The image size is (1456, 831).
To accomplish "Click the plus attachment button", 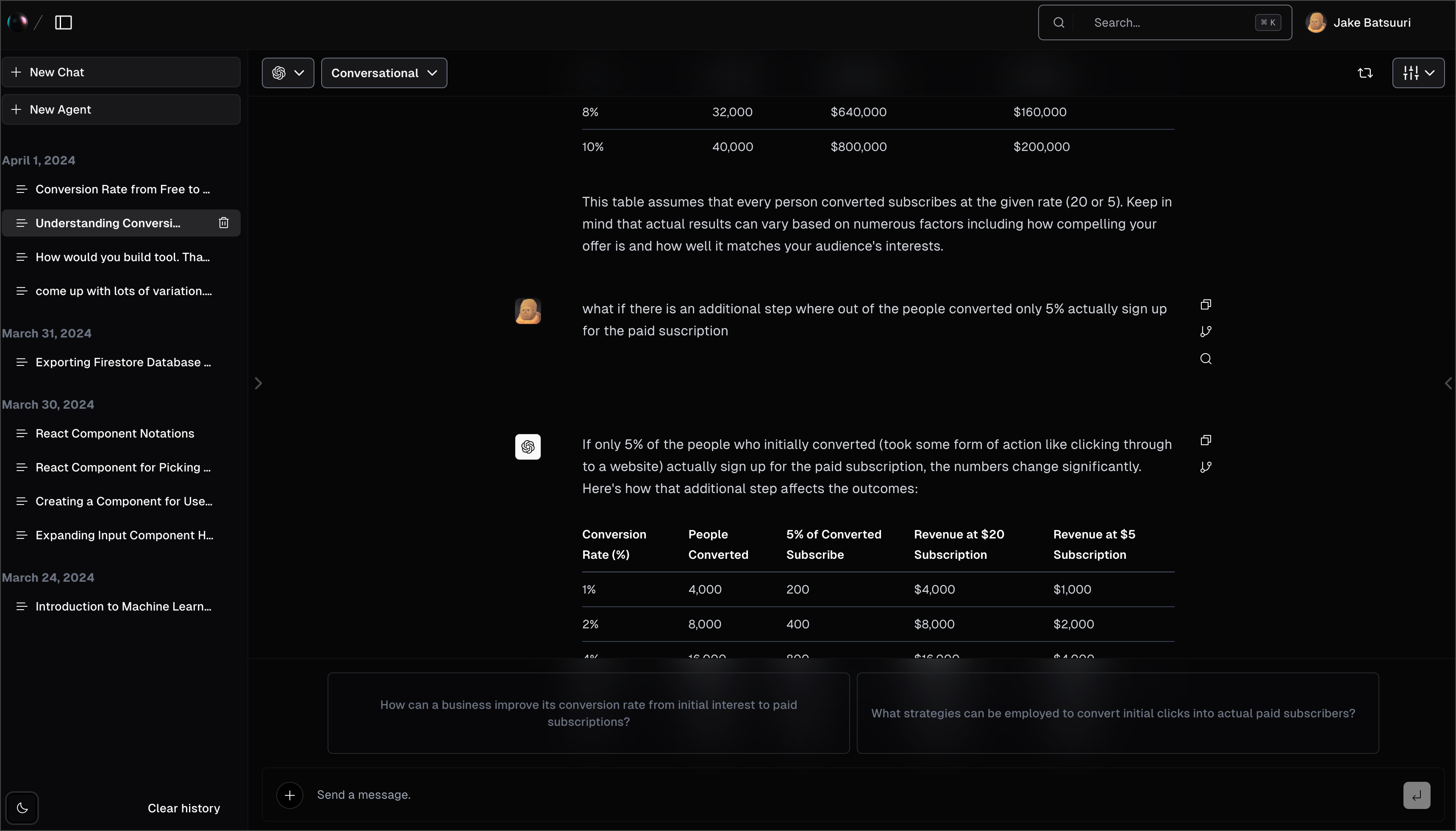I will tap(290, 795).
